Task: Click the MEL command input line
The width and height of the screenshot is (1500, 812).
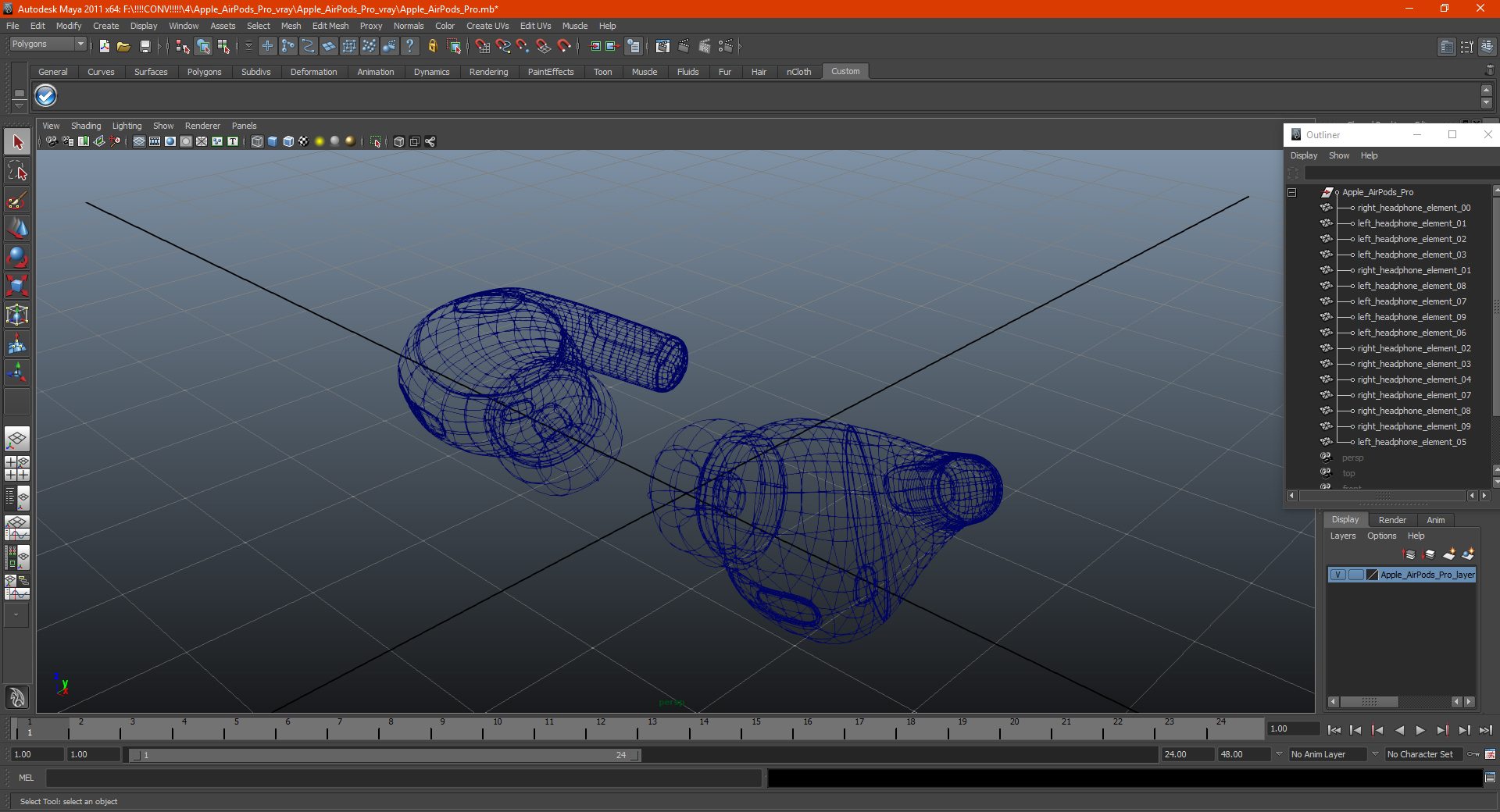Action: tap(404, 778)
